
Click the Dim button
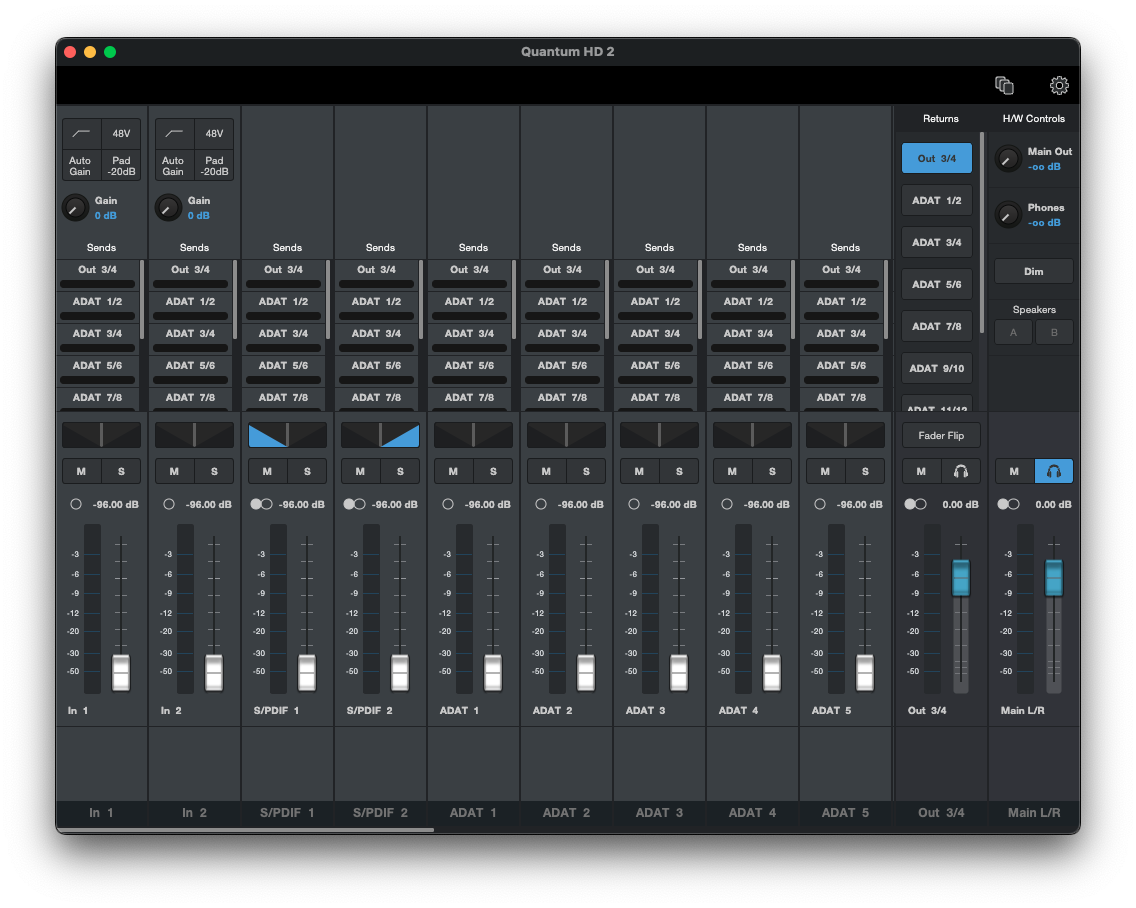pyautogui.click(x=1034, y=272)
